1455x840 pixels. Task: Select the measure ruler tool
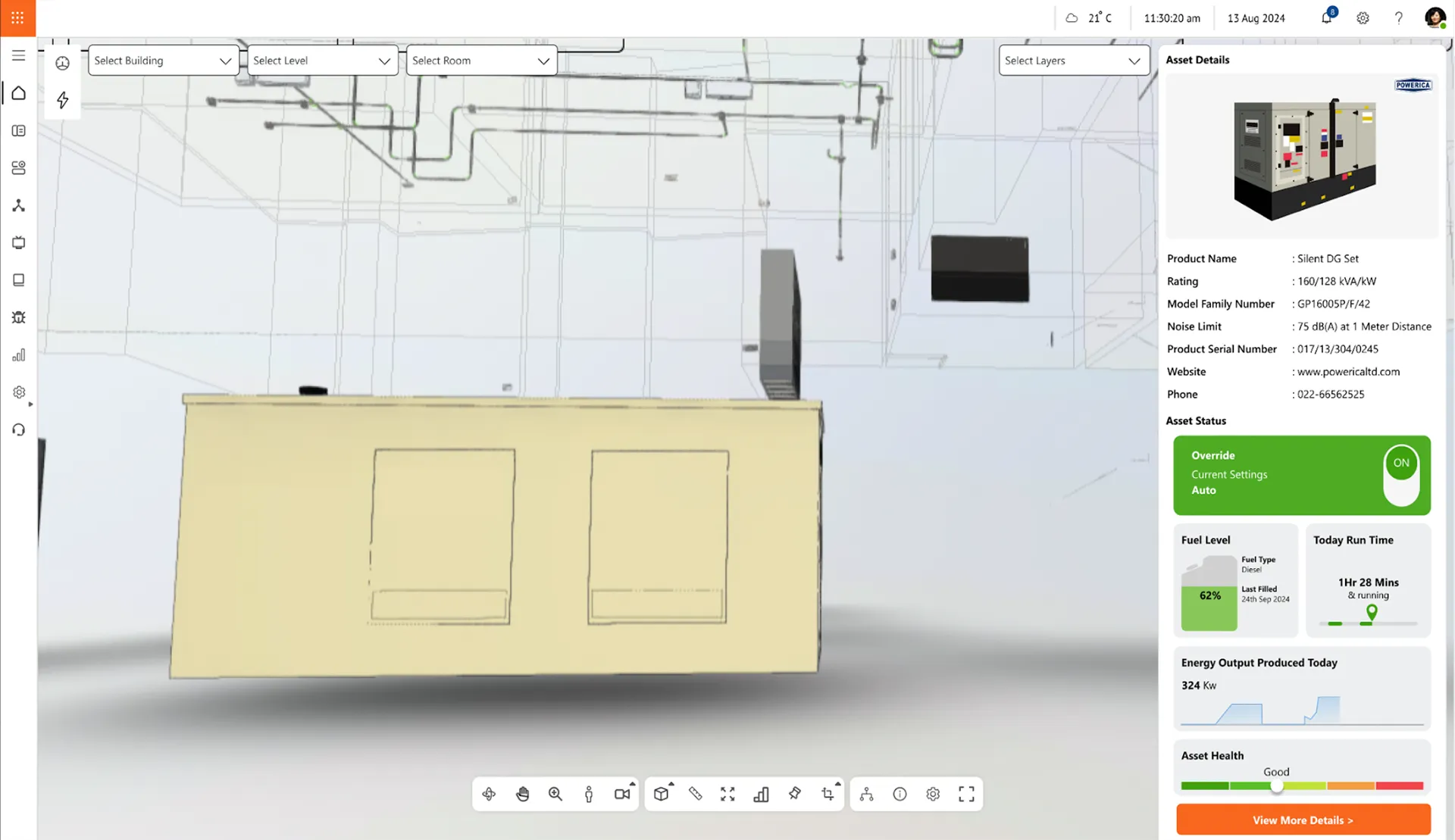click(x=695, y=794)
